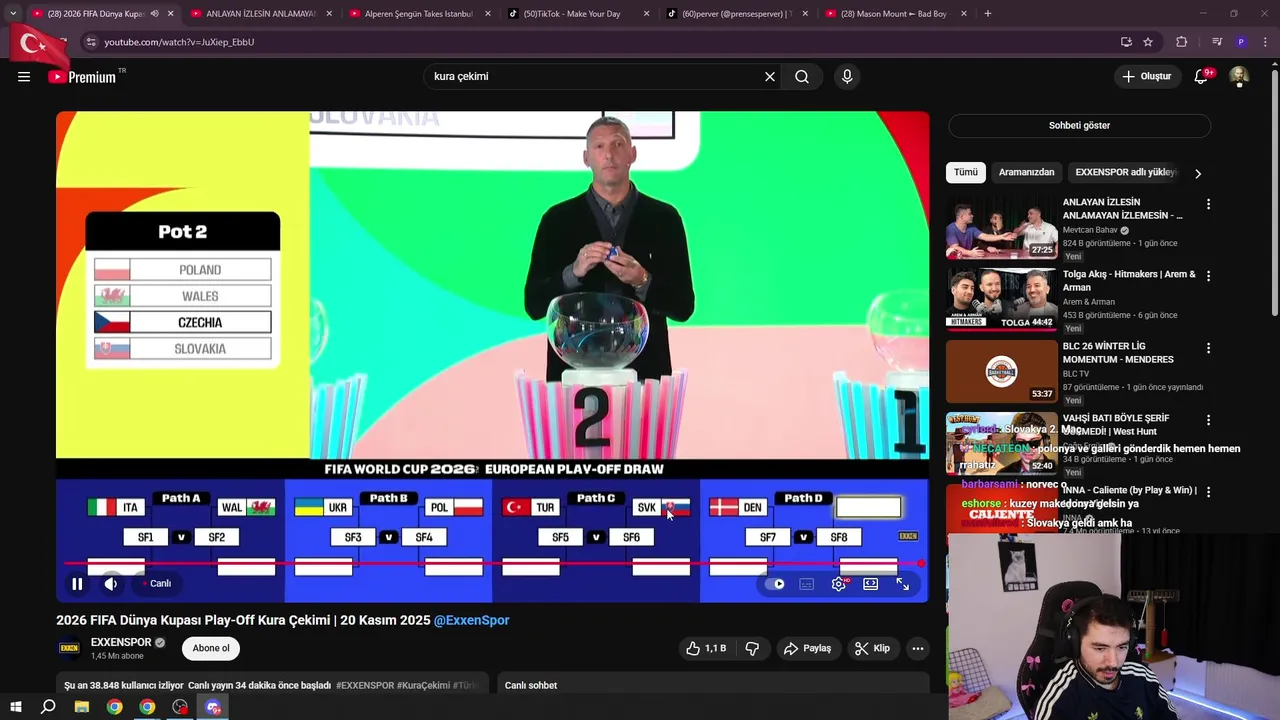1280x720 pixels.
Task: Open options for ANLAYAN İZLESİN video
Action: (1208, 204)
